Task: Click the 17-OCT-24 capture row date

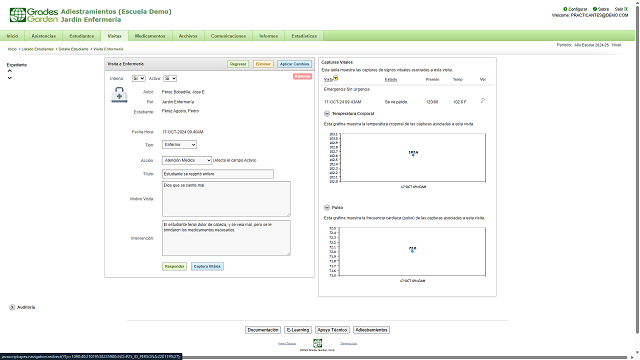Action: point(342,102)
